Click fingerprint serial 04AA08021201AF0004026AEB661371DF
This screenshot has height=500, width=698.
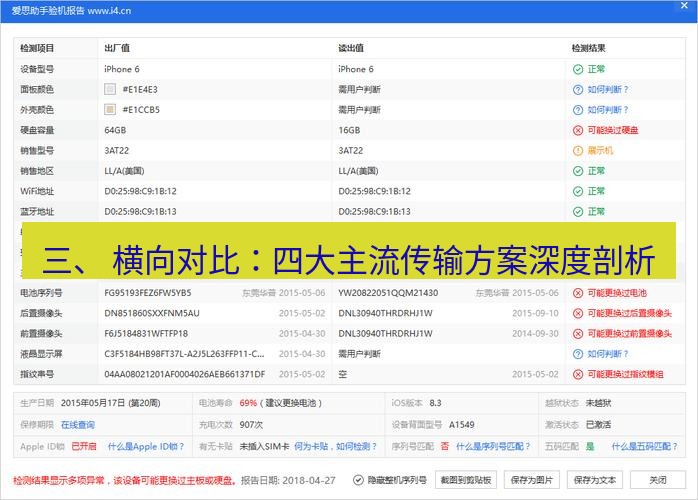pyautogui.click(x=185, y=374)
